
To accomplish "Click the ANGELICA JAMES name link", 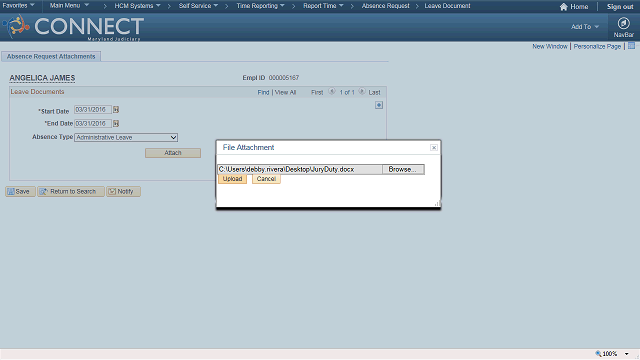I will click(42, 78).
